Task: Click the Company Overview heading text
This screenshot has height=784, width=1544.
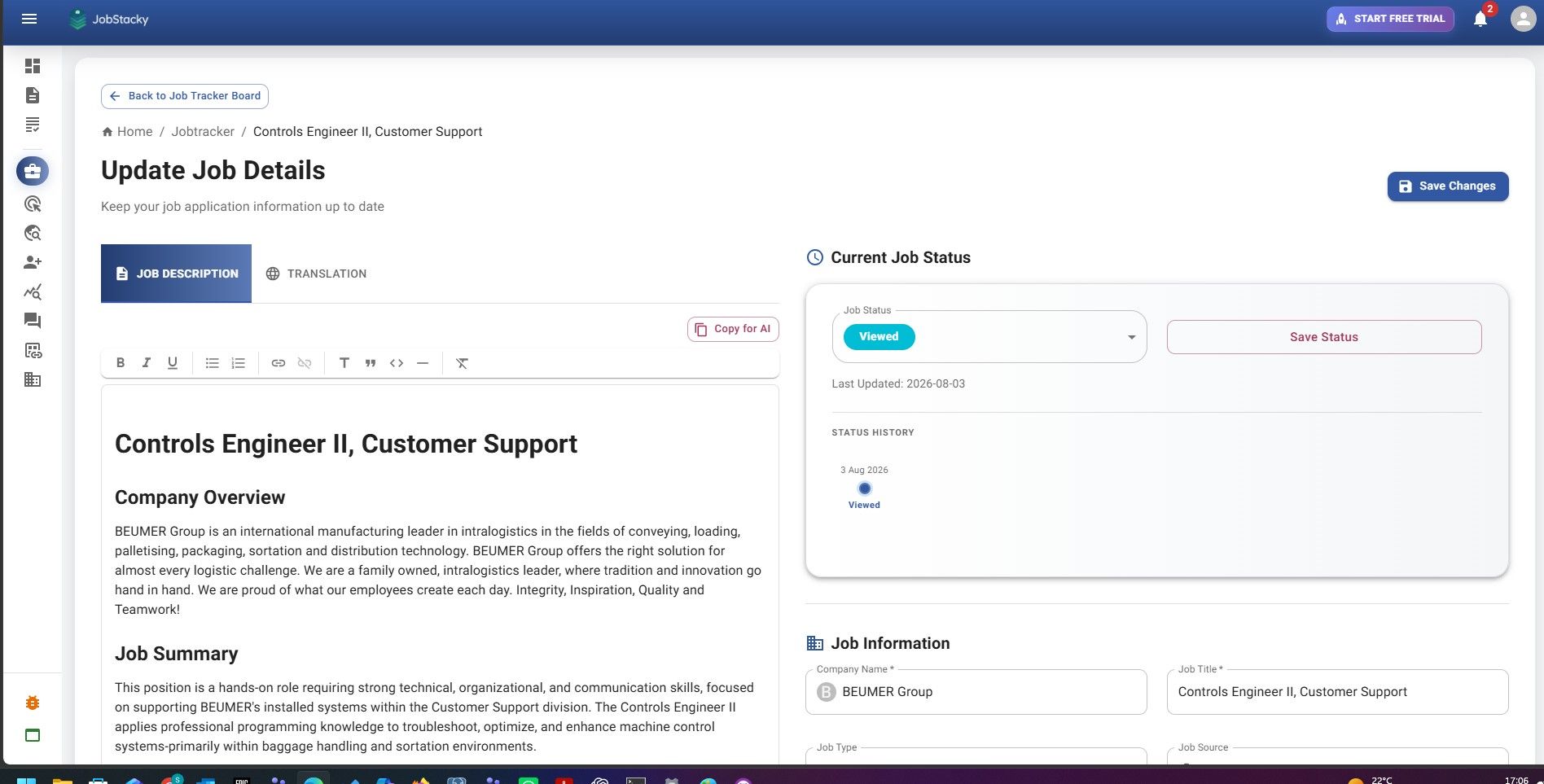Action: [200, 497]
